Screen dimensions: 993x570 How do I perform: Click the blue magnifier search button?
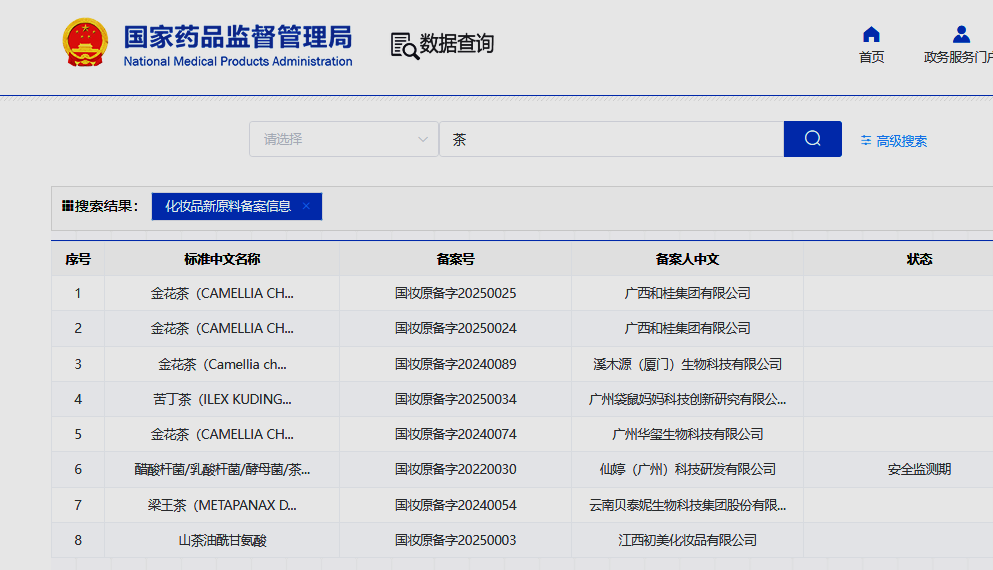pyautogui.click(x=813, y=139)
